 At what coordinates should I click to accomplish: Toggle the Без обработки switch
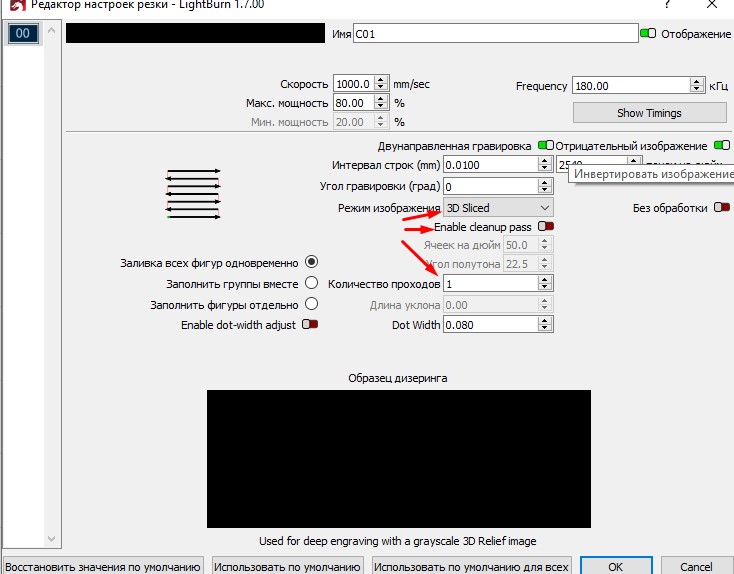[x=718, y=208]
